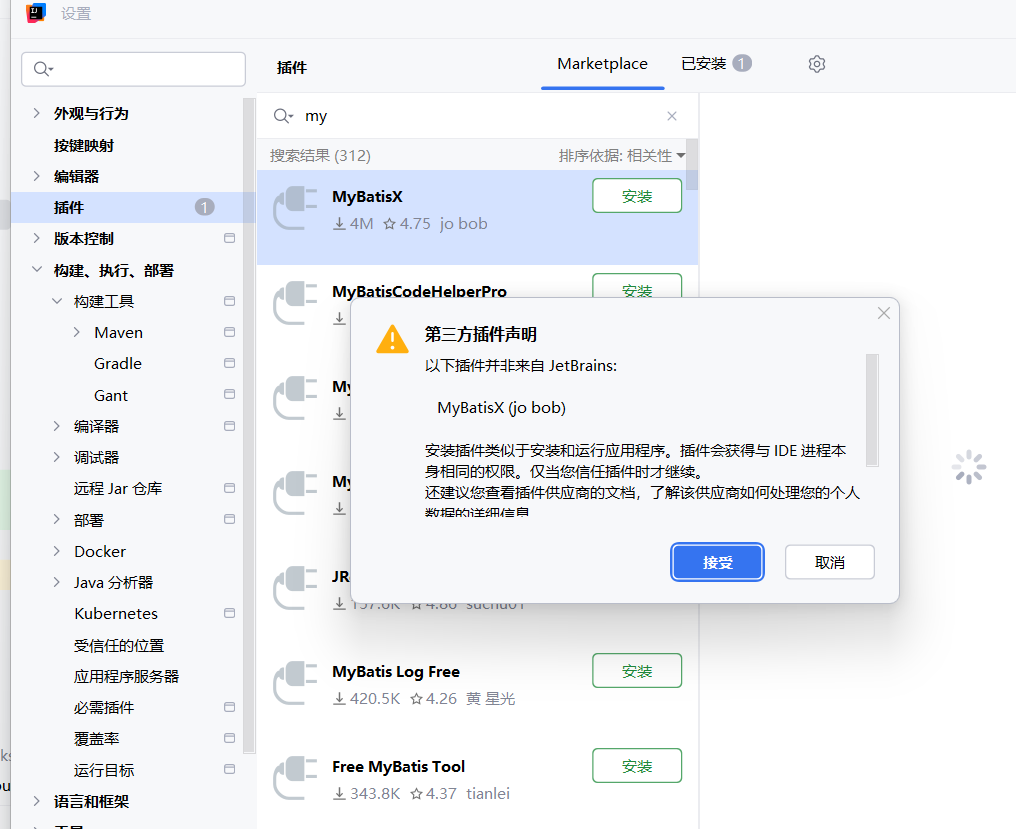Select the MyBatis Log Free plugin title
This screenshot has width=1016, height=829.
click(396, 671)
